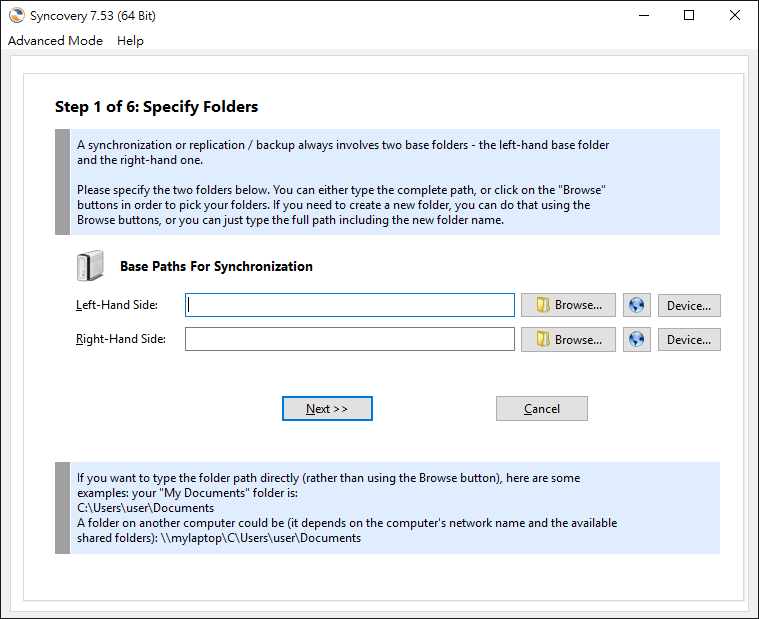Viewport: 759px width, 619px height.
Task: Click the globe icon for Right-Hand Side
Action: click(x=637, y=340)
